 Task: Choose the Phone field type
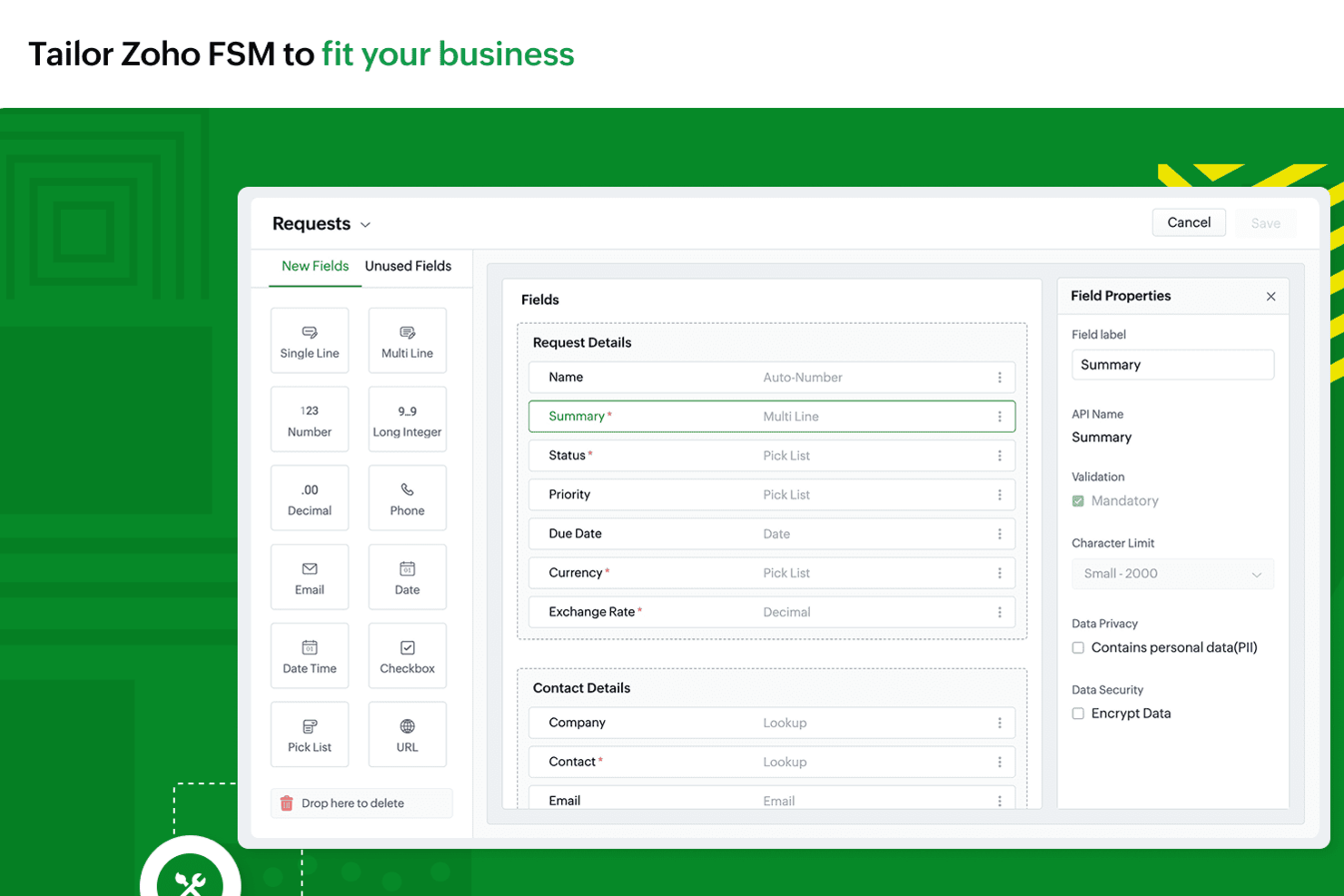(x=407, y=497)
